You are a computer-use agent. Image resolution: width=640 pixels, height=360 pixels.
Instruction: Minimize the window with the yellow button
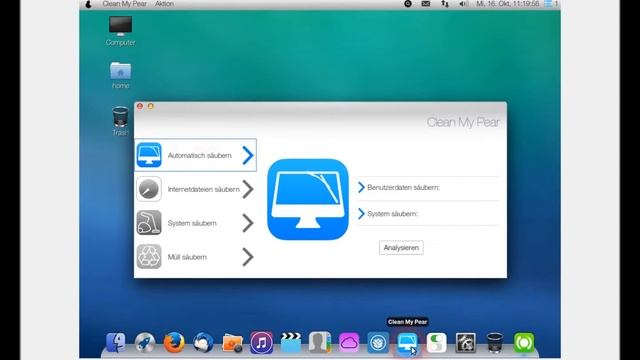click(151, 106)
